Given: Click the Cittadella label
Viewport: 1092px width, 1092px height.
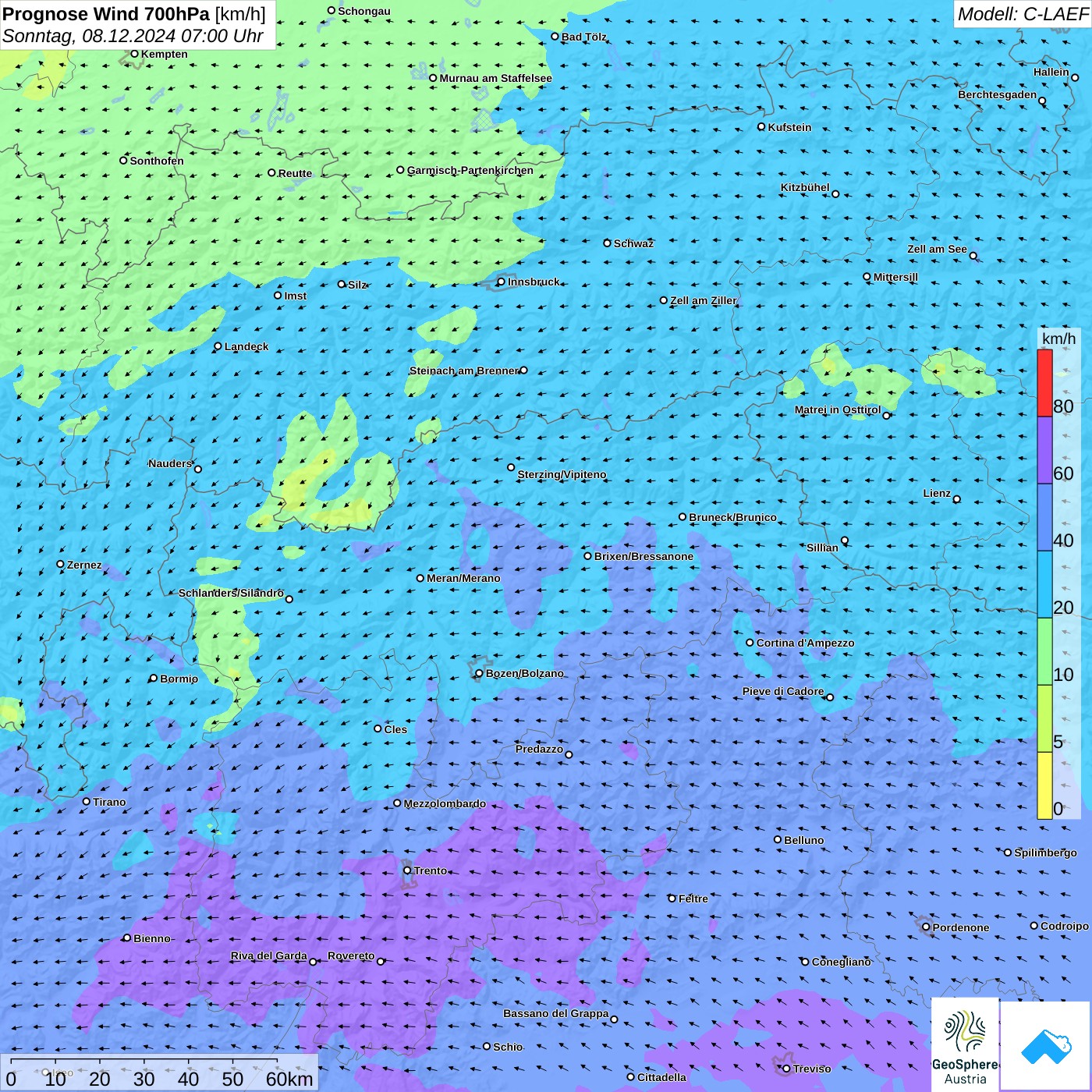Looking at the screenshot, I should pyautogui.click(x=661, y=1077).
